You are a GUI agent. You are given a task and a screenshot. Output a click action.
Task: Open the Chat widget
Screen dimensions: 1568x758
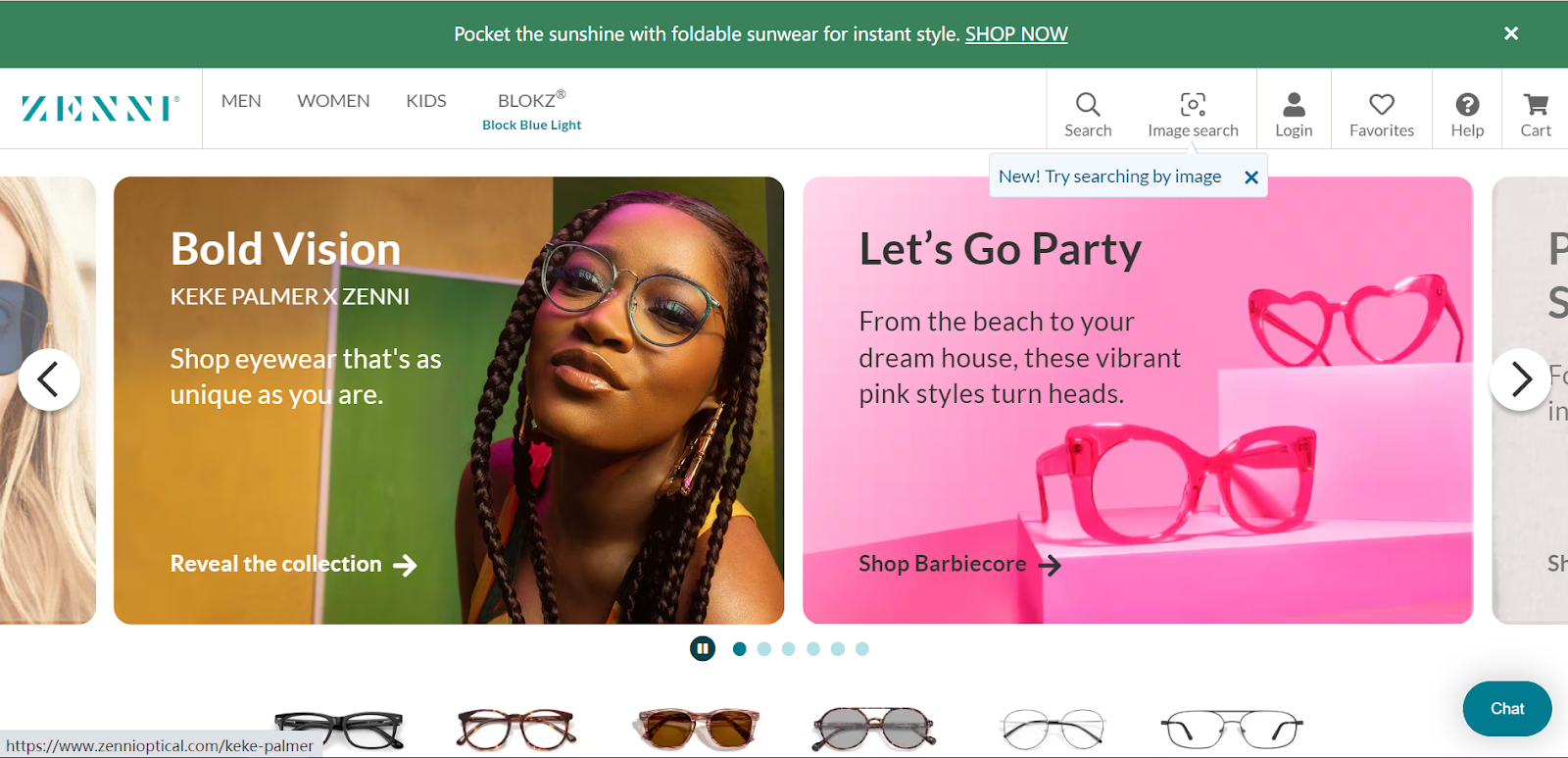tap(1506, 708)
